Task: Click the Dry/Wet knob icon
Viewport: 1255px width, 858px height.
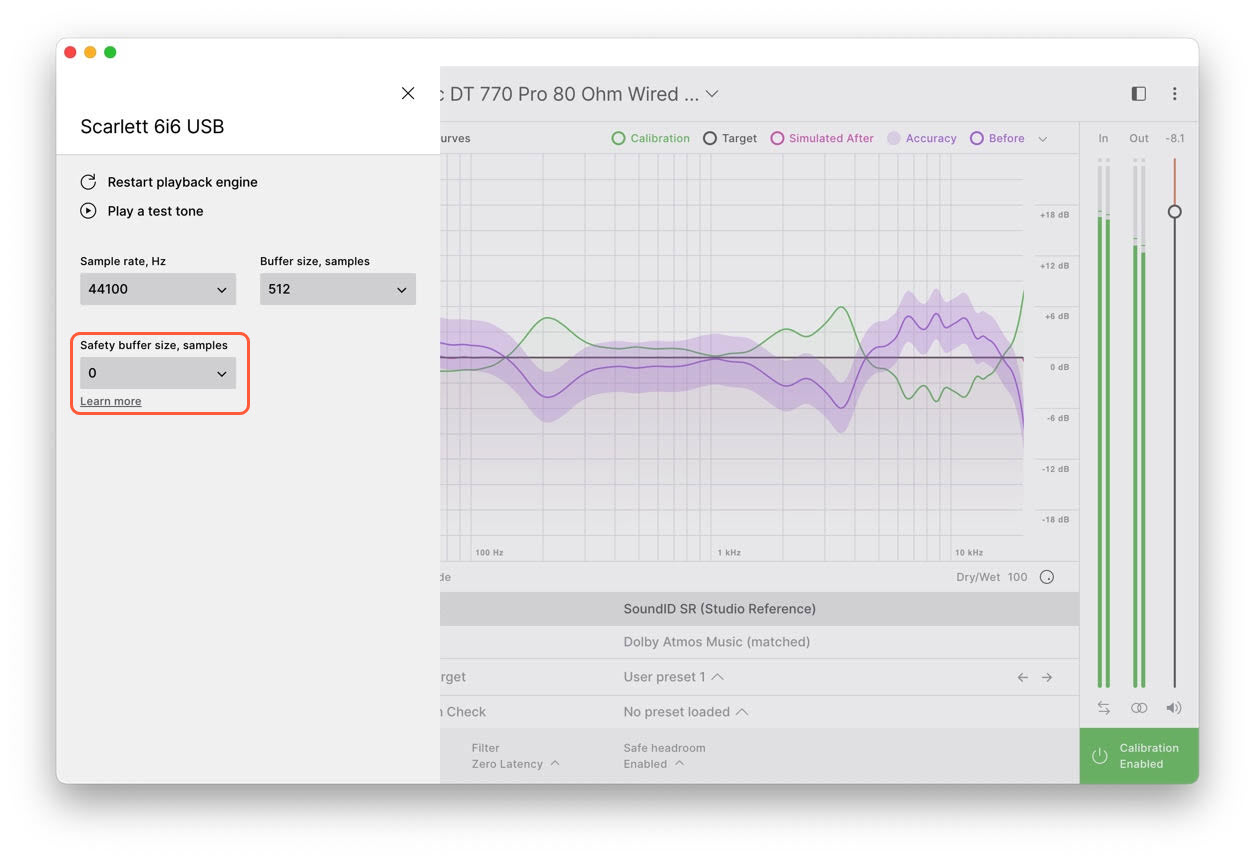Action: (1047, 577)
